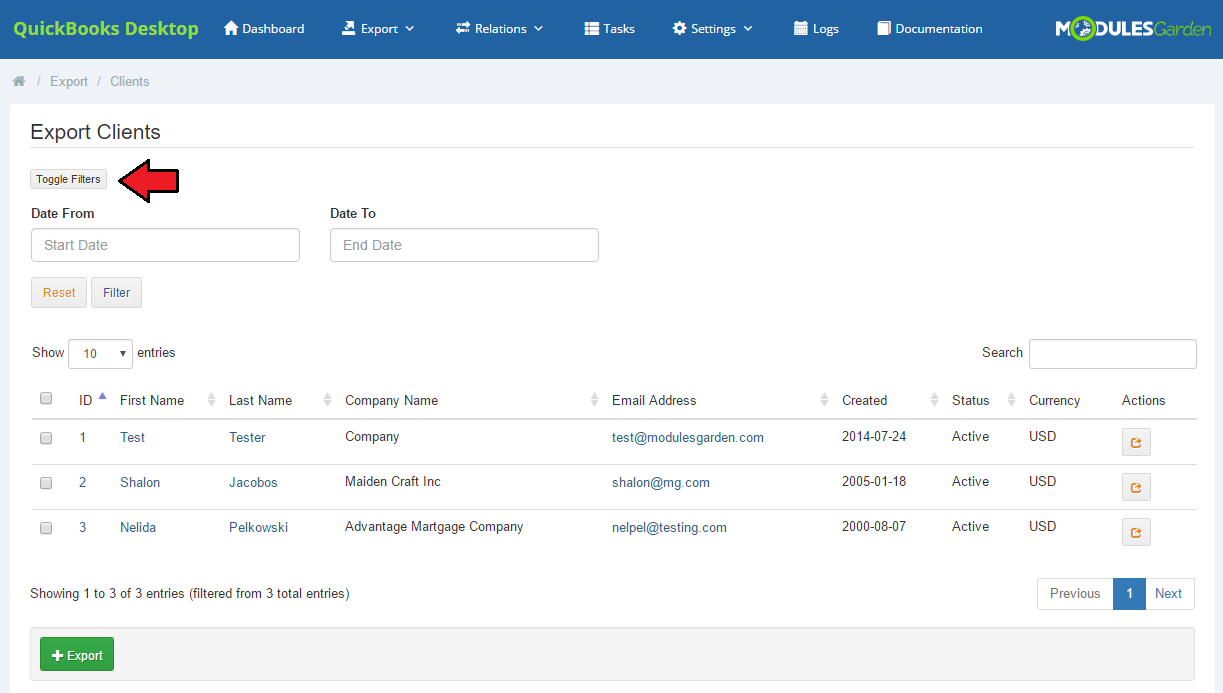Open client ID 3 link
Screen dimensions: 1223x693
pyautogui.click(x=83, y=527)
